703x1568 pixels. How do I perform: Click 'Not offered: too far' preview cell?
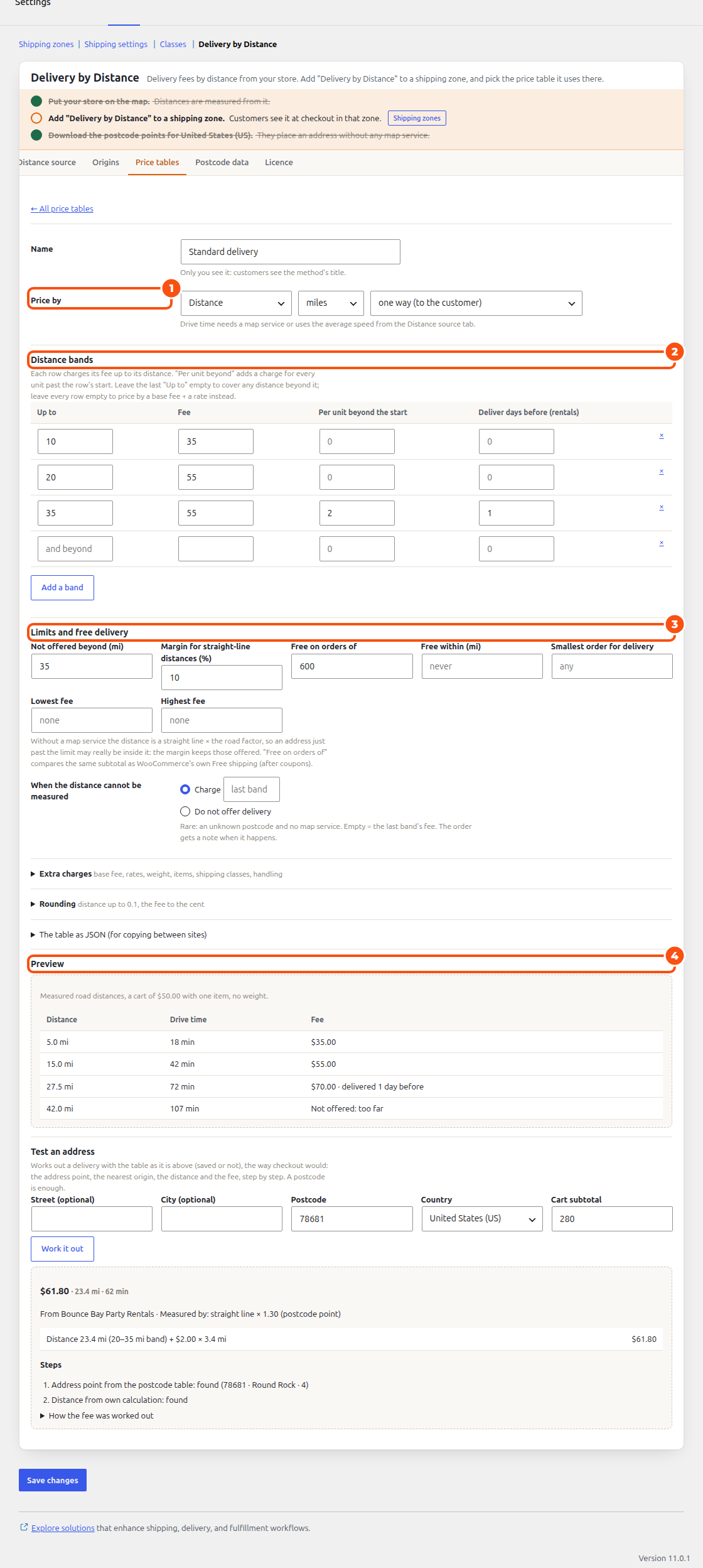pos(347,1109)
